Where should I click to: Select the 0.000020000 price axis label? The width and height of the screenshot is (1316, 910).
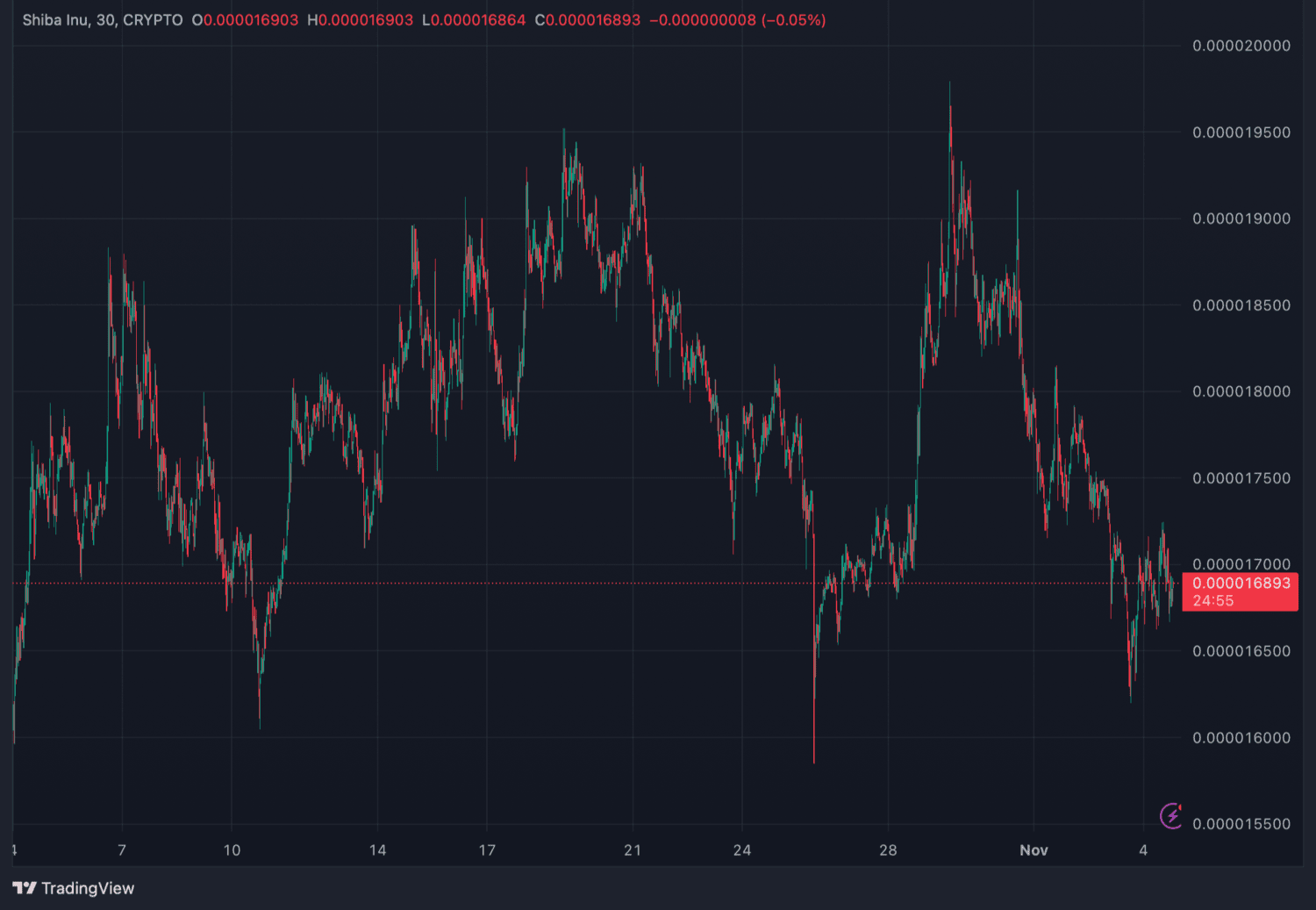click(1241, 46)
